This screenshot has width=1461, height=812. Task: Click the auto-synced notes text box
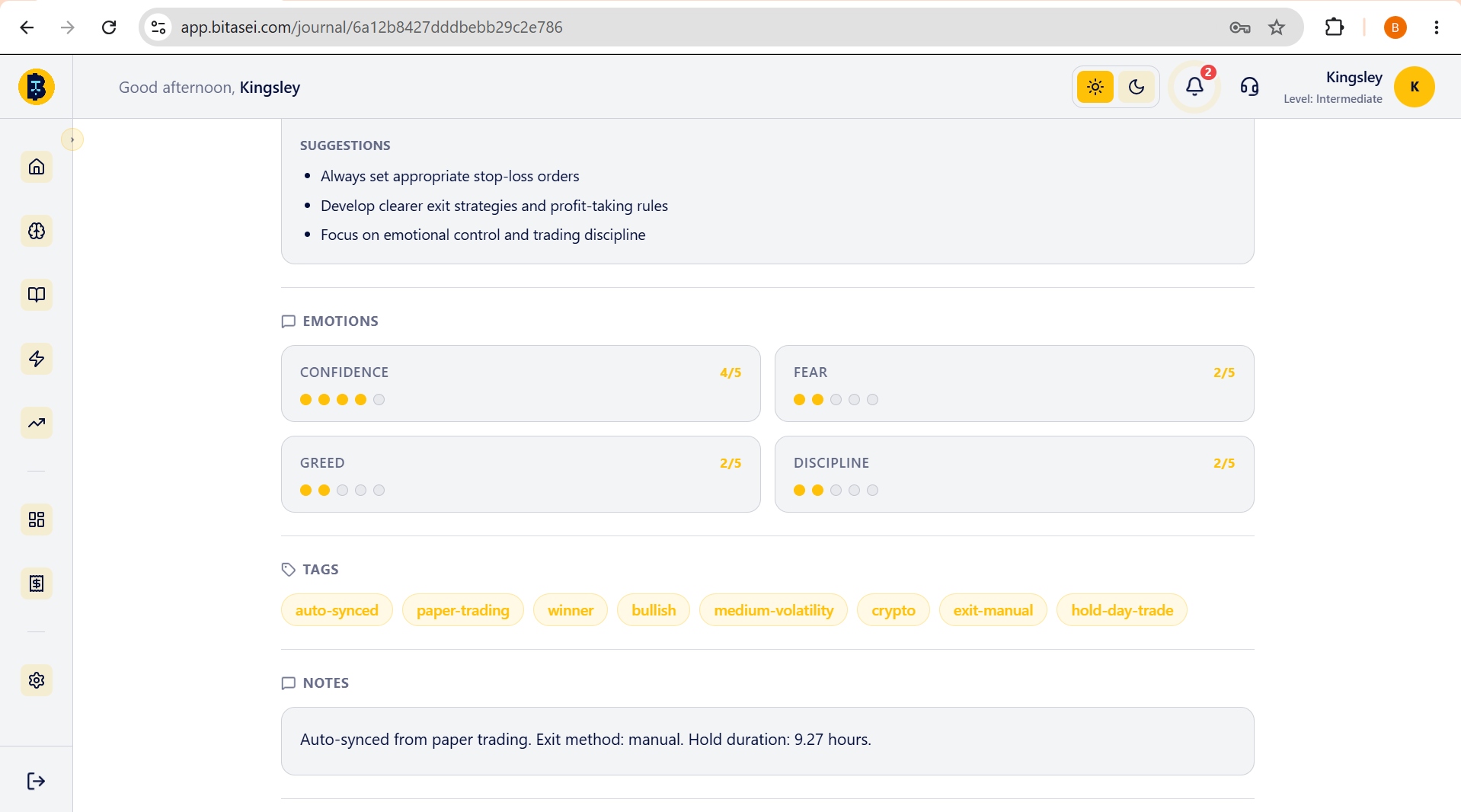pos(767,741)
